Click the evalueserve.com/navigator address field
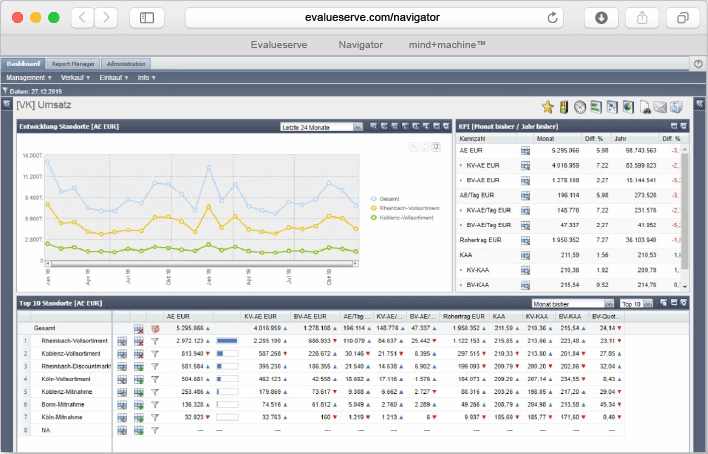 pos(372,18)
